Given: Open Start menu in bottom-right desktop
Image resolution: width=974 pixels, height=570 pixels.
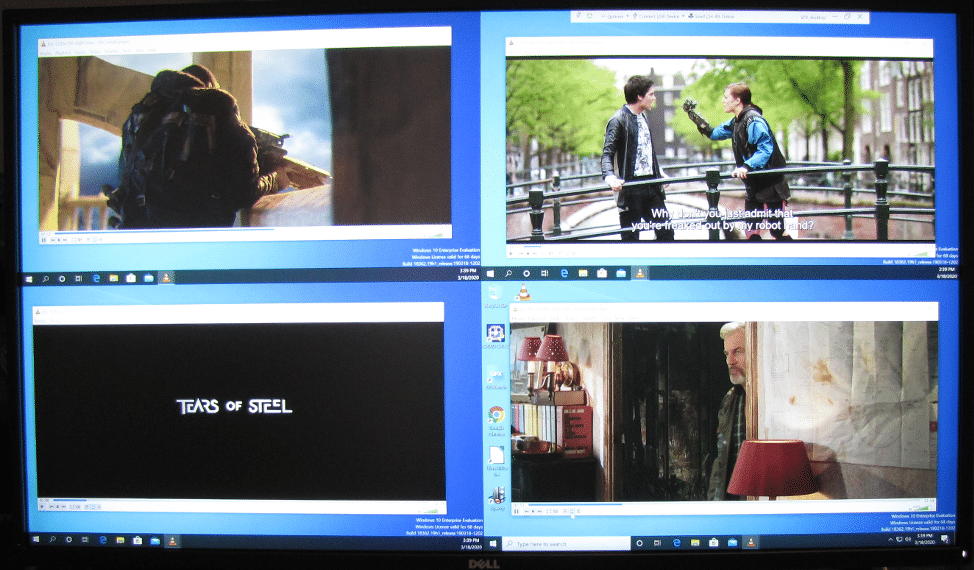Looking at the screenshot, I should click(493, 543).
